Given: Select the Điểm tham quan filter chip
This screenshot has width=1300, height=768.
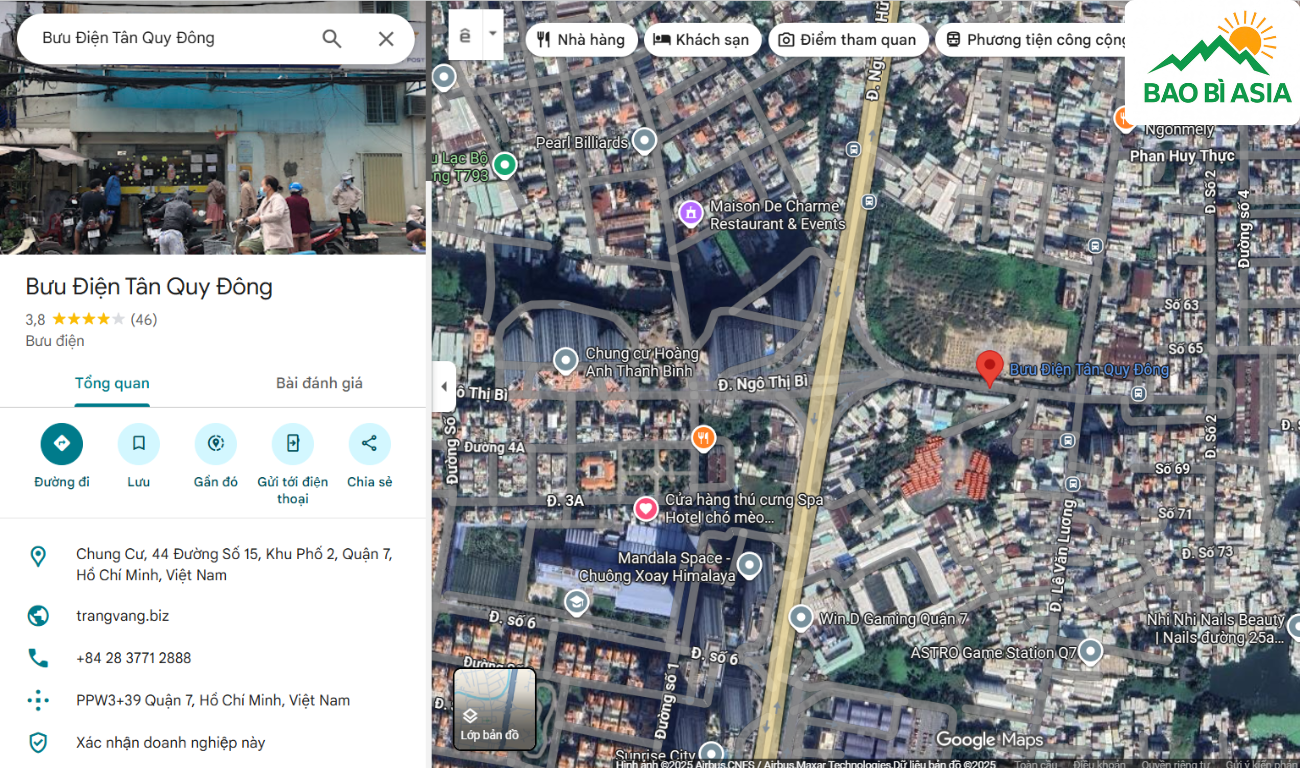Looking at the screenshot, I should 847,40.
